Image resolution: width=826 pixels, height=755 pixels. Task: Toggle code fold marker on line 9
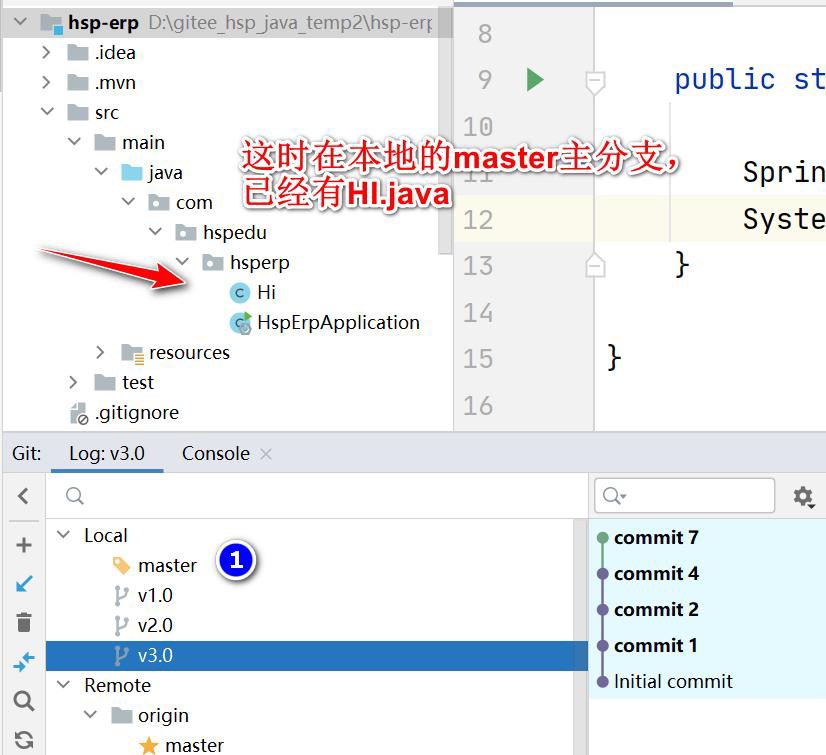click(595, 81)
